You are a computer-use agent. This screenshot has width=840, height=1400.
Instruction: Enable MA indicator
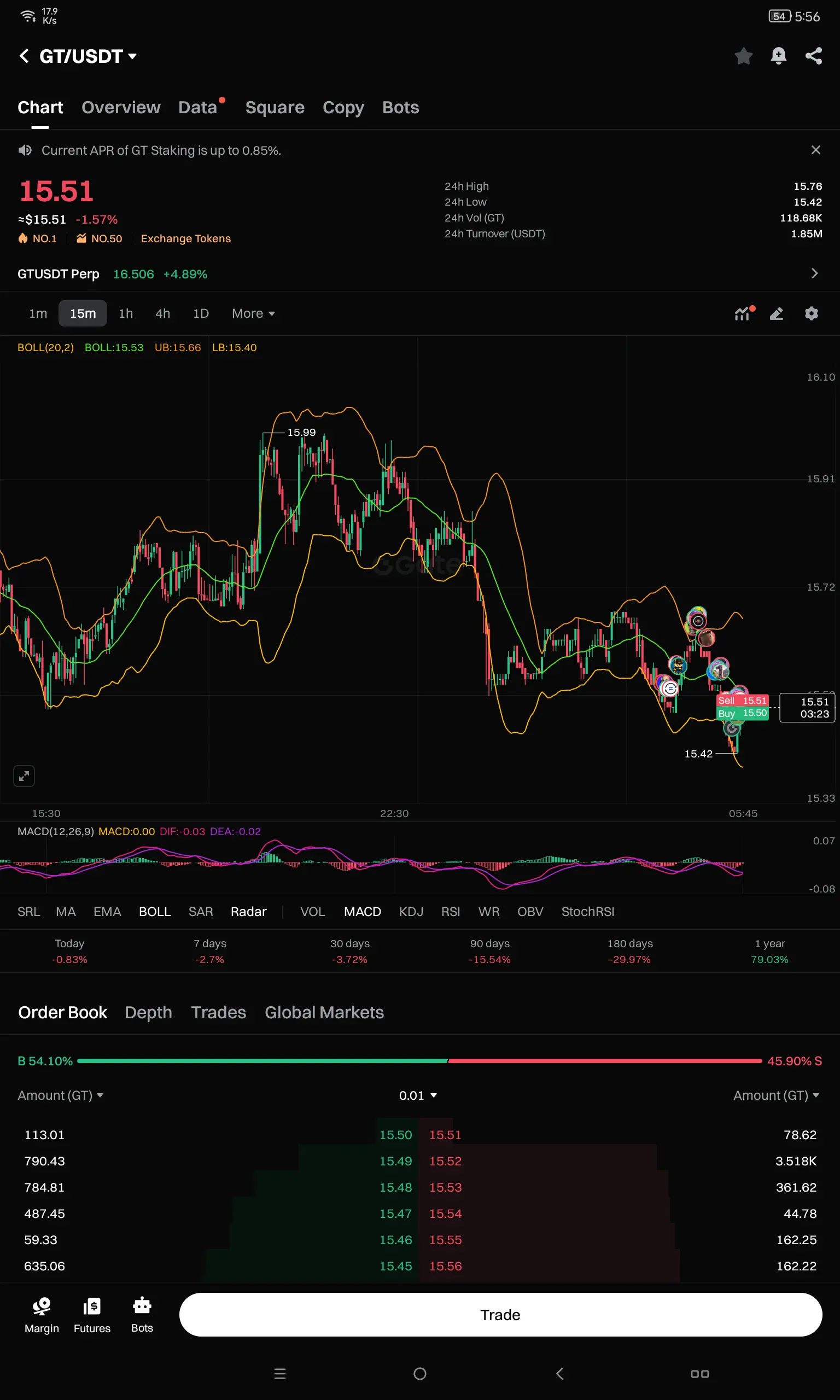[x=66, y=912]
